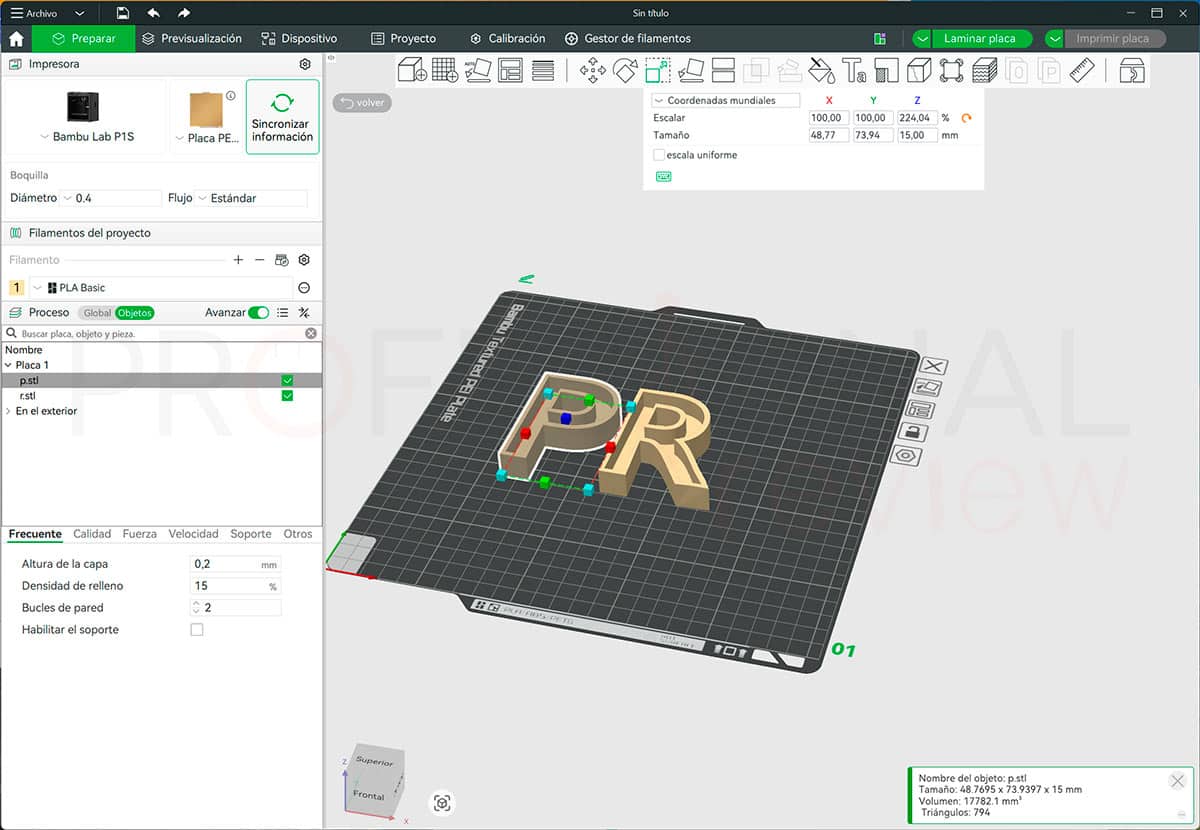Click the AMS filament sync icon
Image resolution: width=1200 pixels, height=830 pixels.
tap(282, 260)
